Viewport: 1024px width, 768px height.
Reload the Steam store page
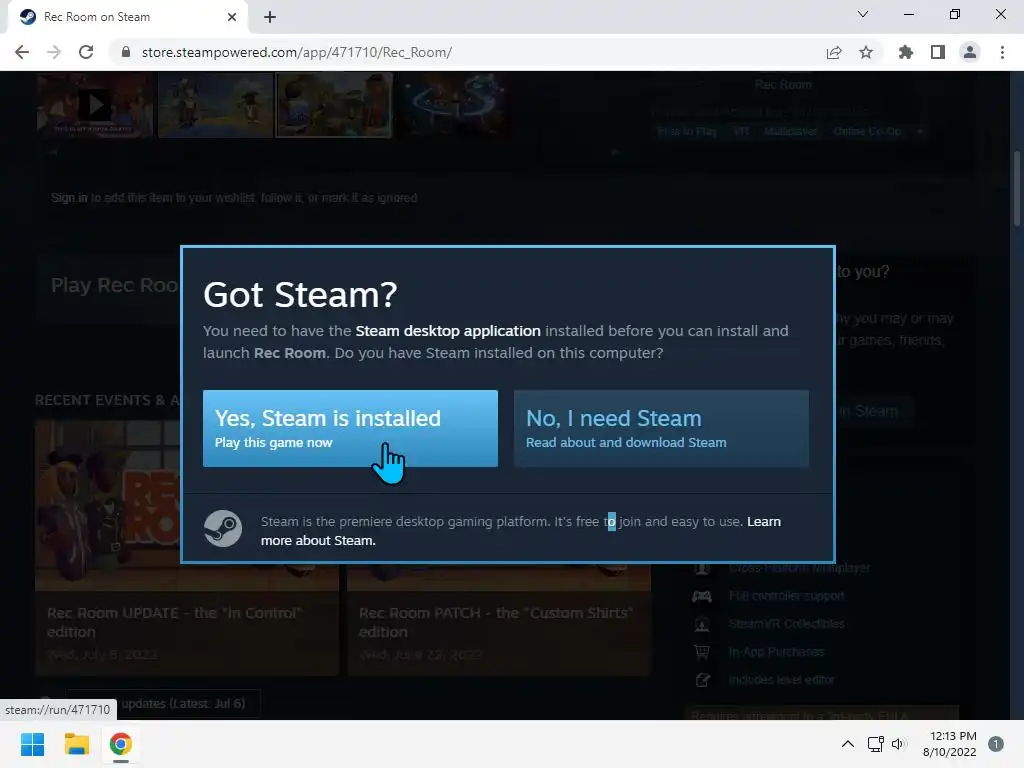click(86, 52)
